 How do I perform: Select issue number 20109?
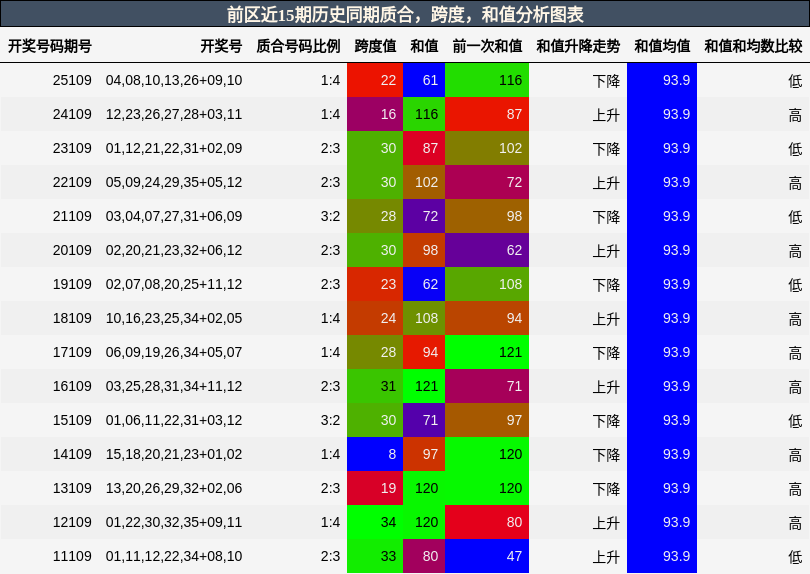pos(72,251)
